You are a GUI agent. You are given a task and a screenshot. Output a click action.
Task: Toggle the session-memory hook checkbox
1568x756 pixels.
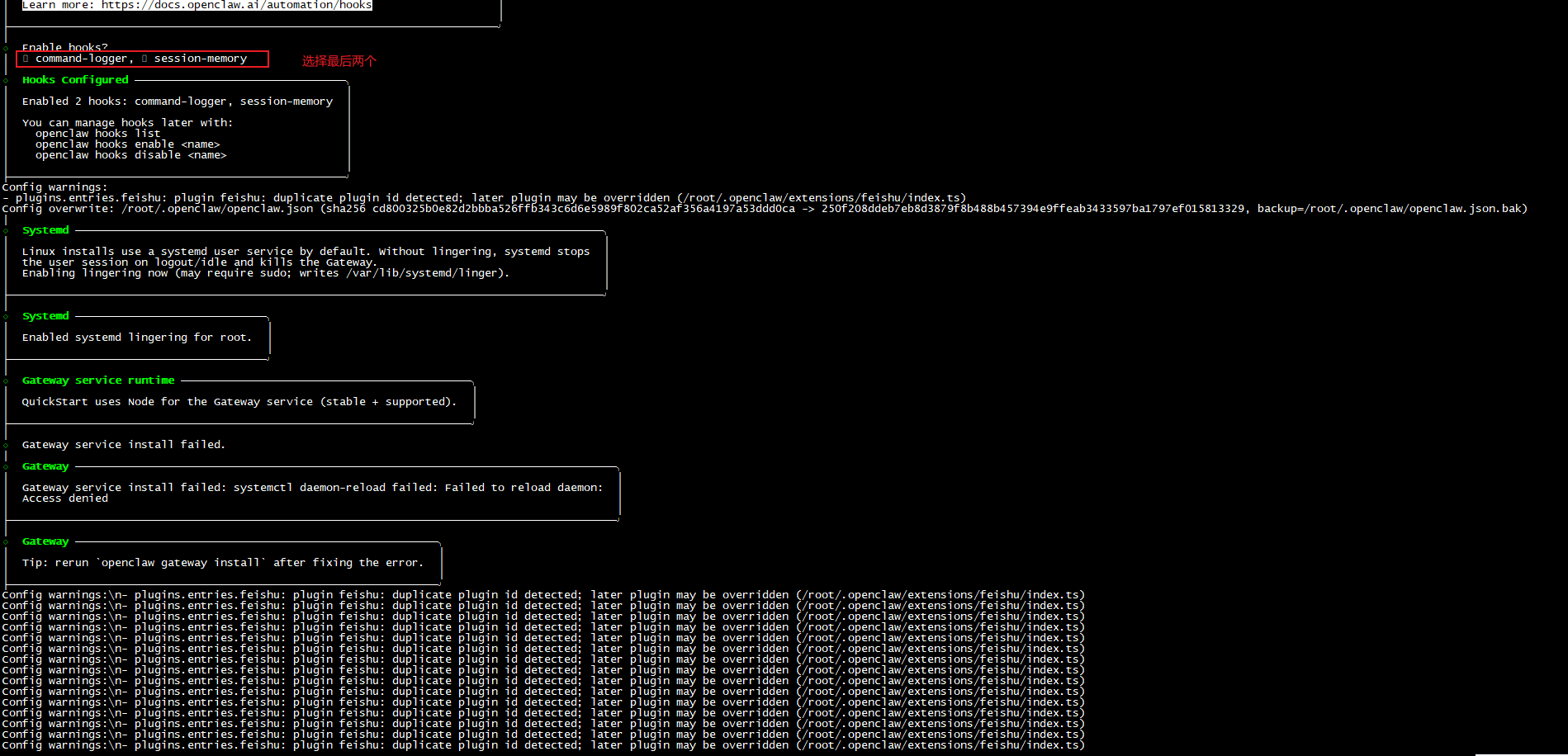144,59
